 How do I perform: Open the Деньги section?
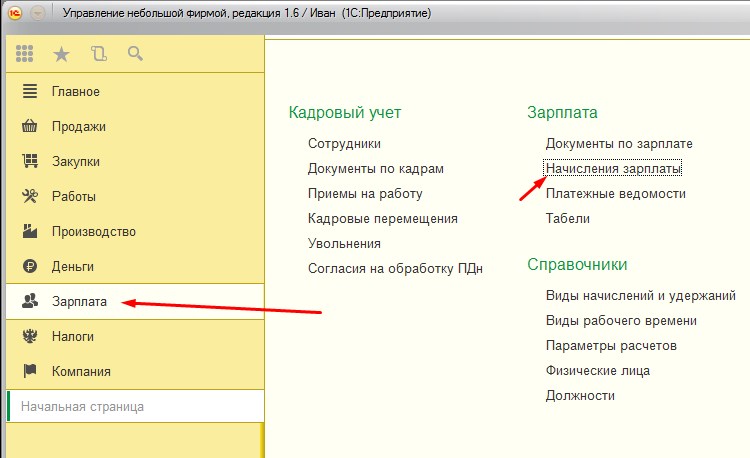pos(73,266)
